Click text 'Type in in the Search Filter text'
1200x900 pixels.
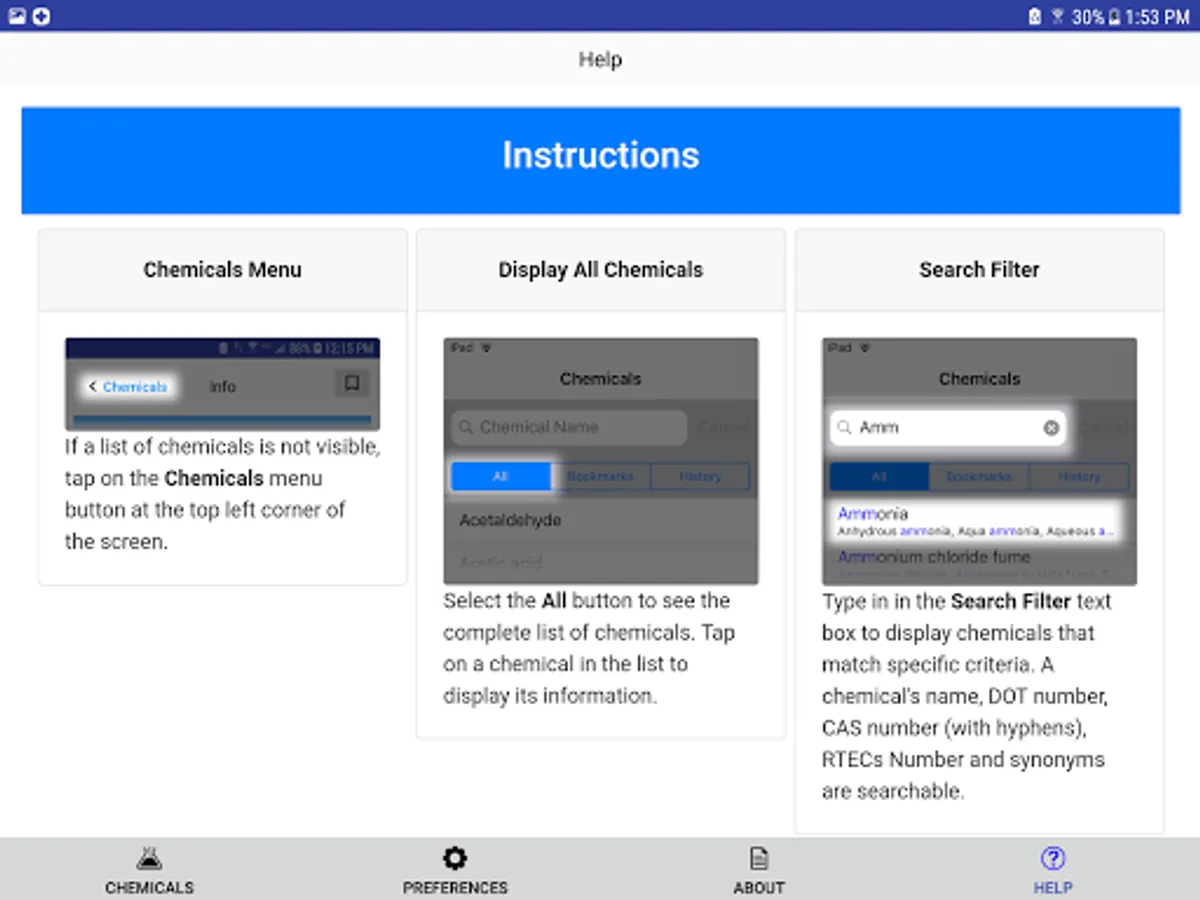(966, 601)
